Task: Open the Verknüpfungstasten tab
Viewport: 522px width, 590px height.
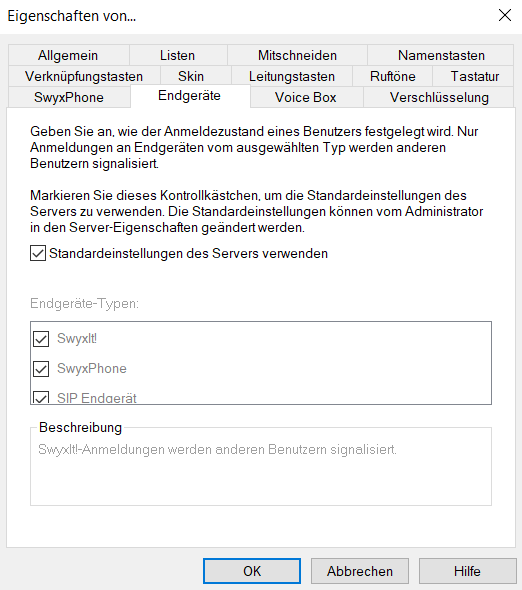Action: click(84, 76)
